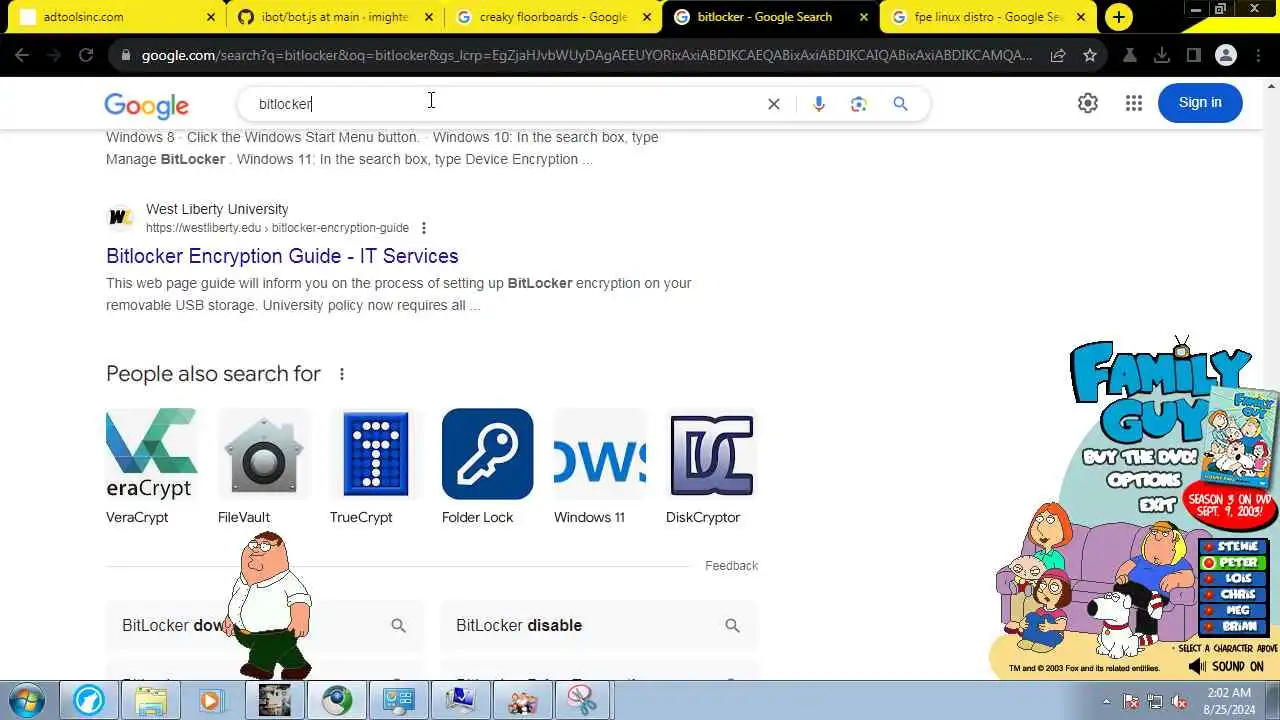Click the muted volume tray icon
Viewport: 1280px width, 720px height.
[1179, 702]
